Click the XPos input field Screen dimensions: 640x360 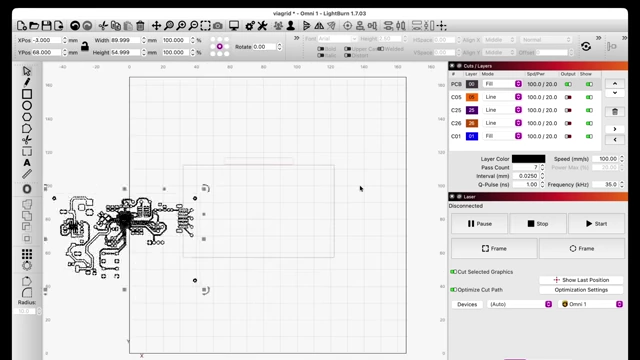pos(47,40)
